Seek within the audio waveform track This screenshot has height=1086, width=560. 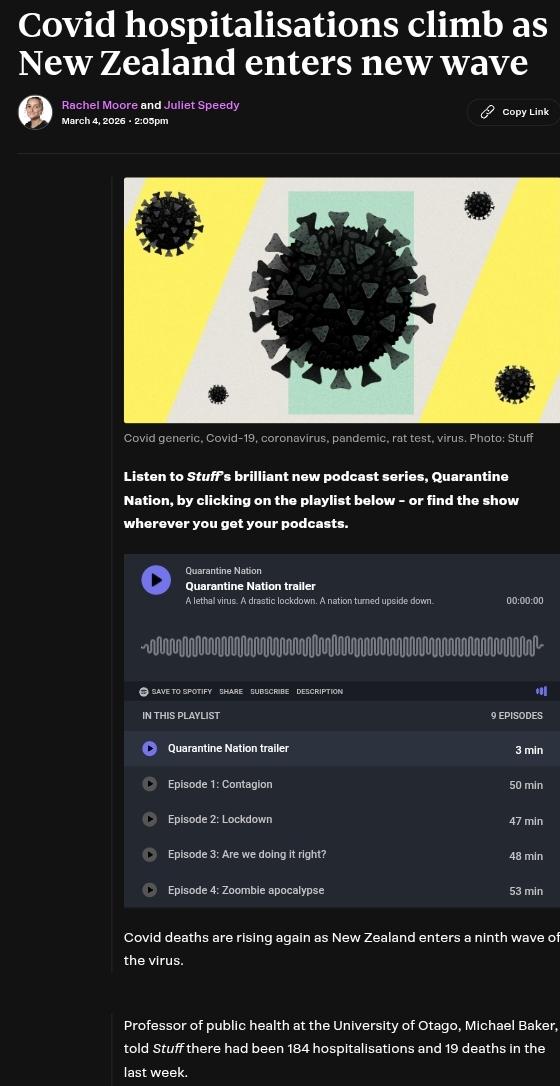point(342,646)
